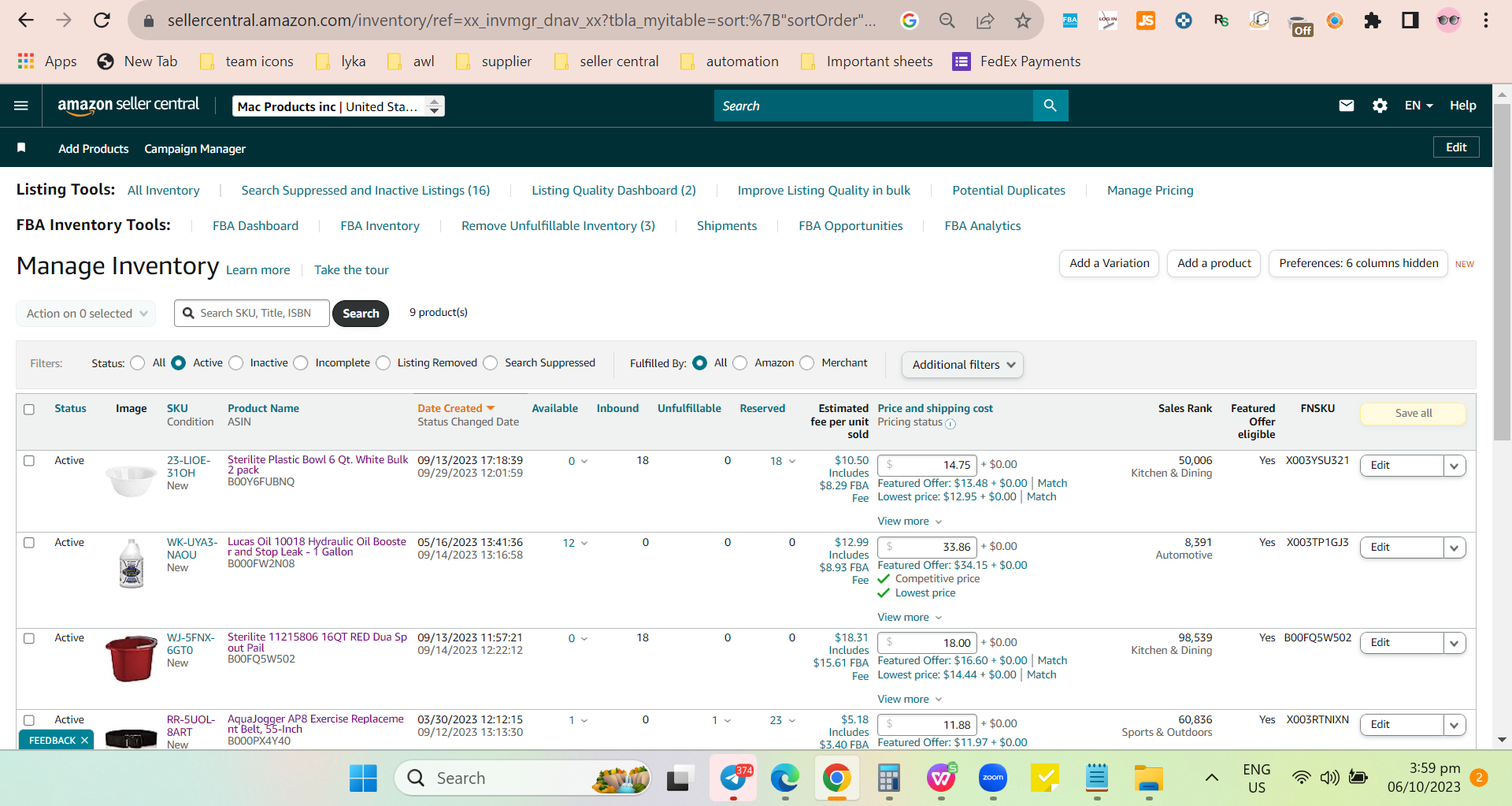
Task: Open File Explorer from the taskbar
Action: (1149, 778)
